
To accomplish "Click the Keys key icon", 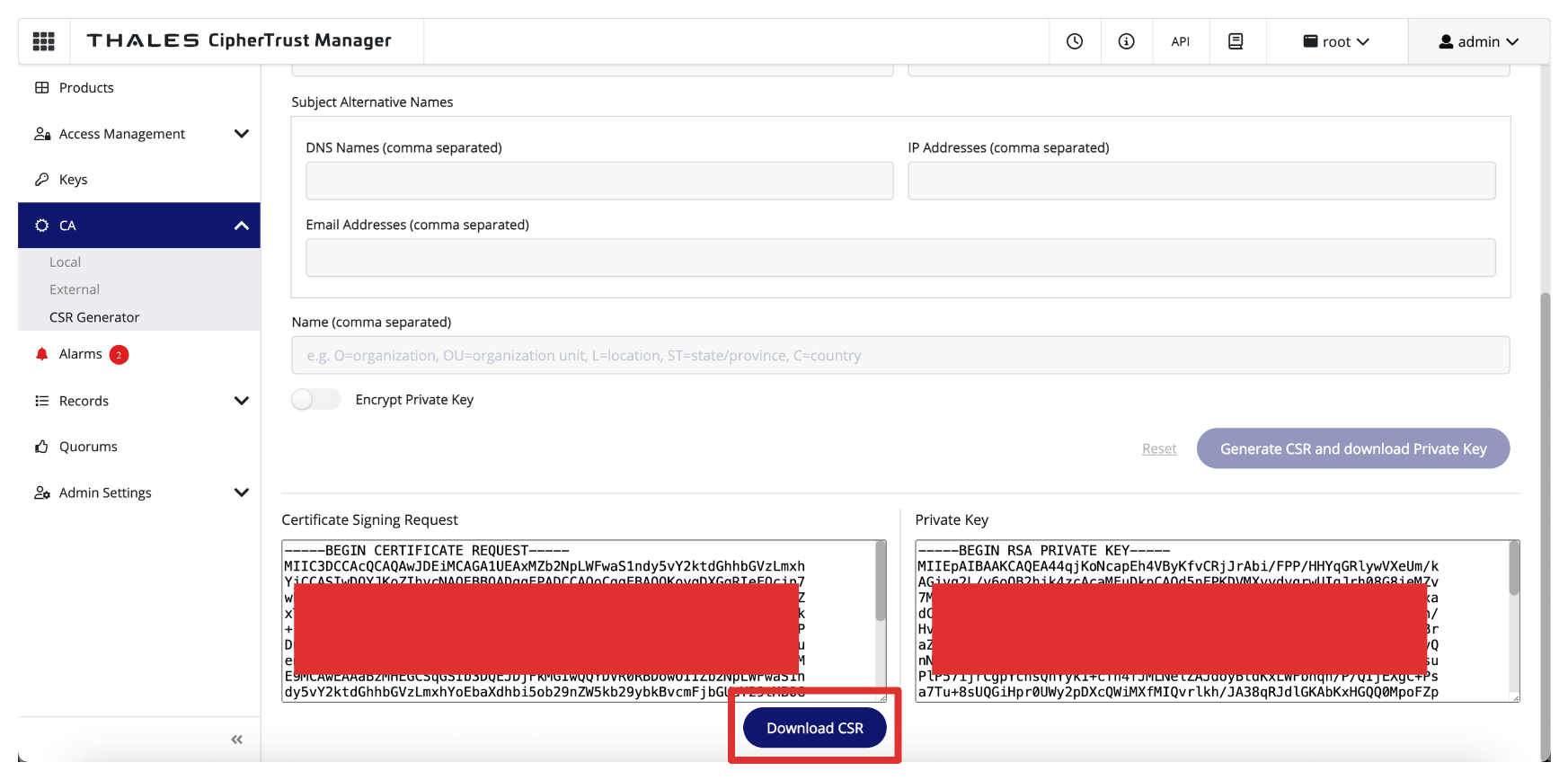I will tap(41, 180).
